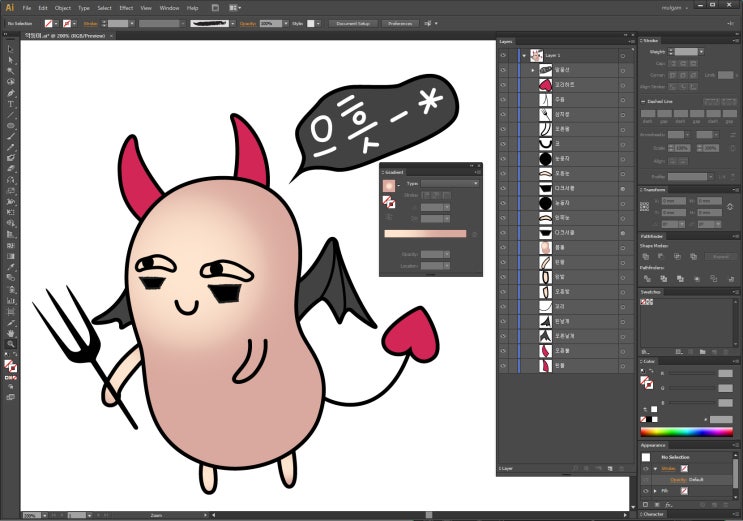Hide the peach body thumbnail layer
743x521 pixels.
[503, 247]
